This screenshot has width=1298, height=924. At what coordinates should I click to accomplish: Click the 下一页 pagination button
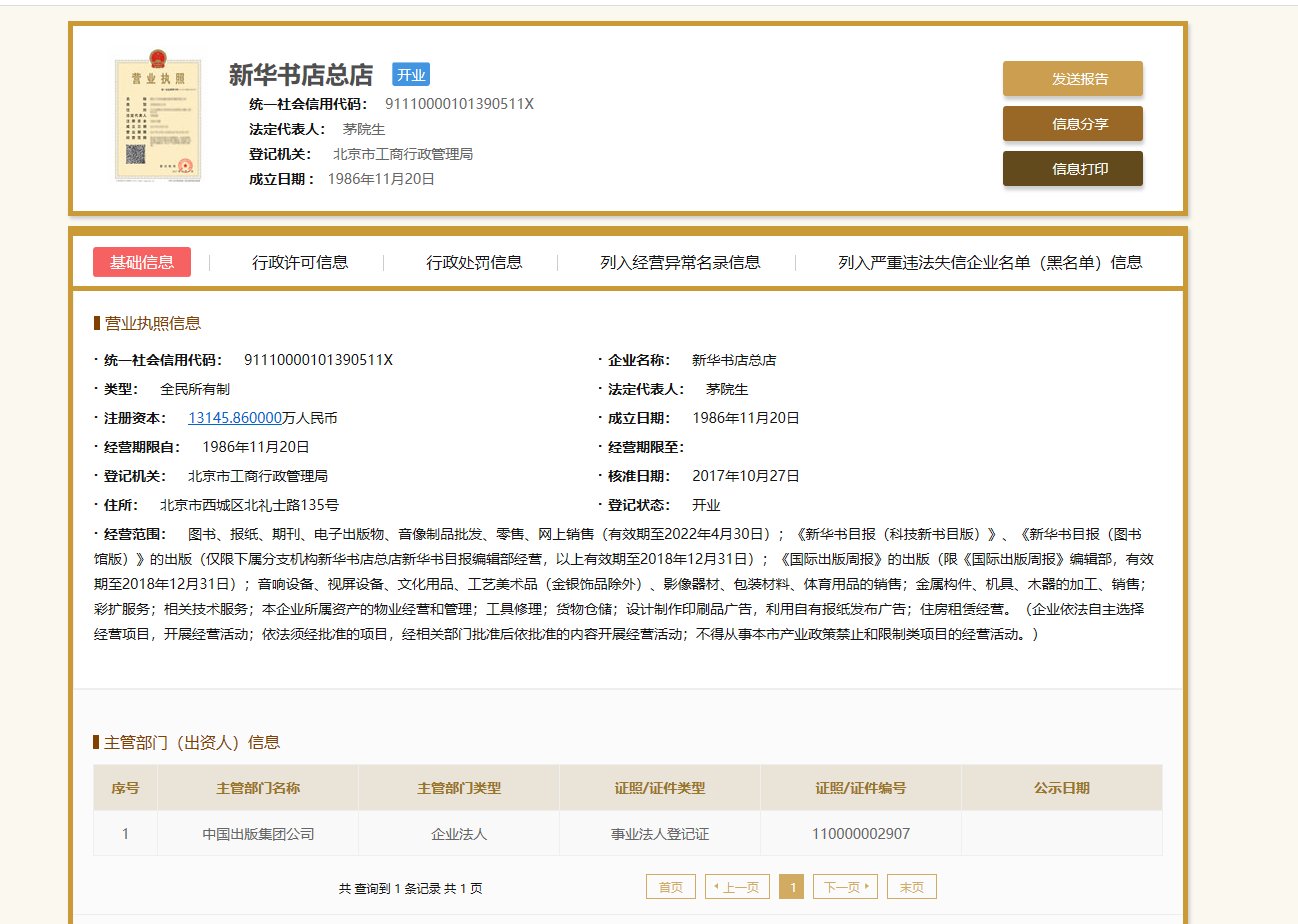point(843,886)
